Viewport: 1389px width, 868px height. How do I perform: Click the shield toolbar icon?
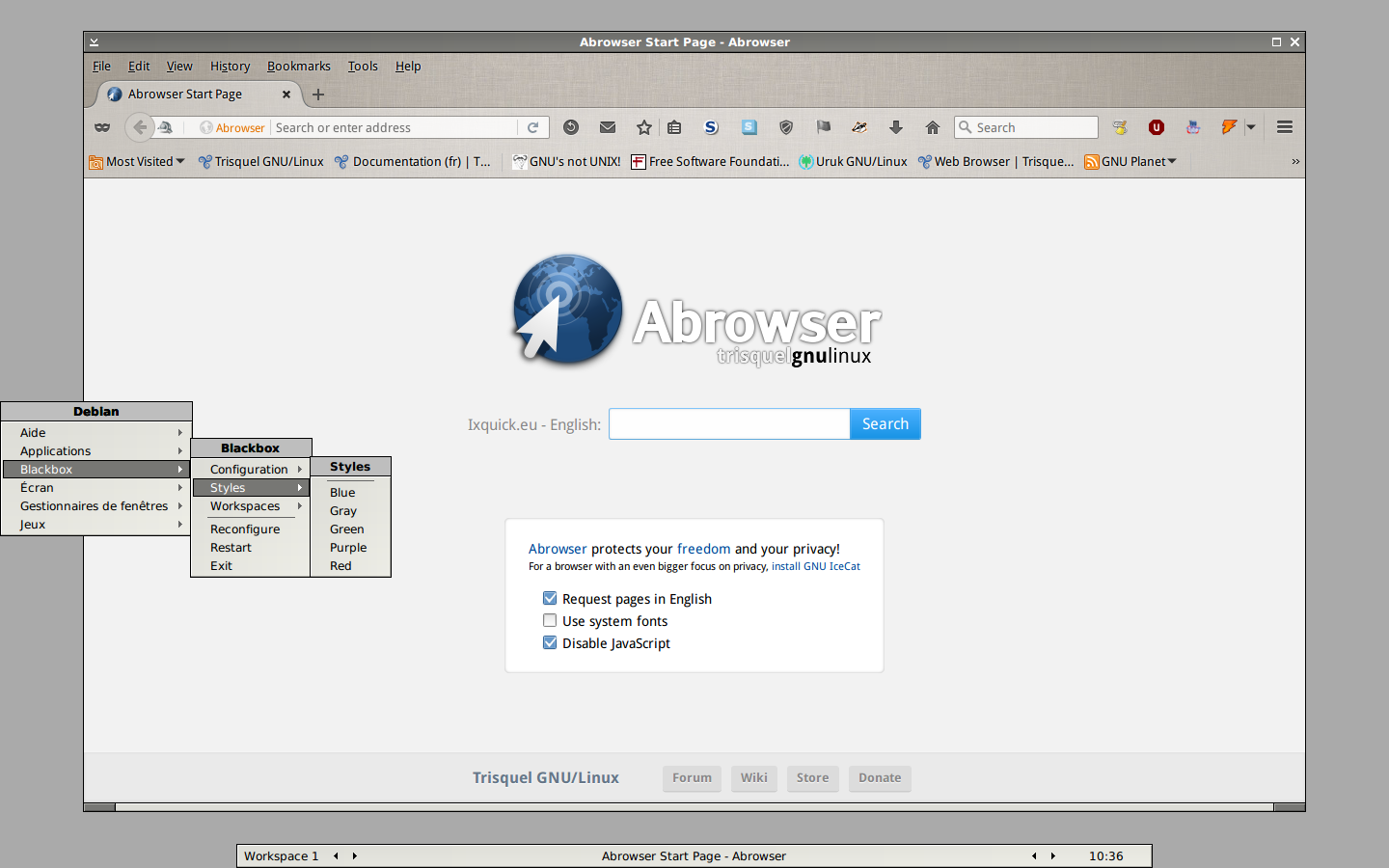786,127
